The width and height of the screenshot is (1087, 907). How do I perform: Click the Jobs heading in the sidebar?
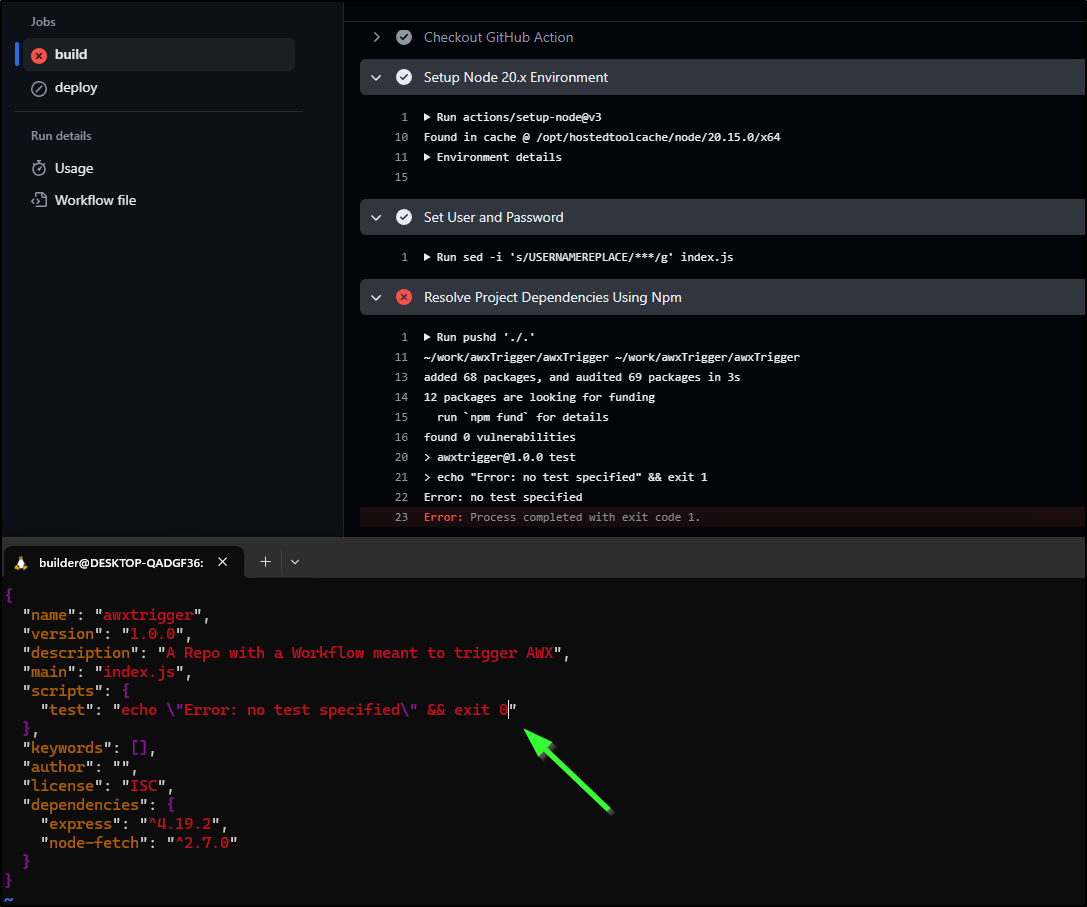click(x=43, y=22)
